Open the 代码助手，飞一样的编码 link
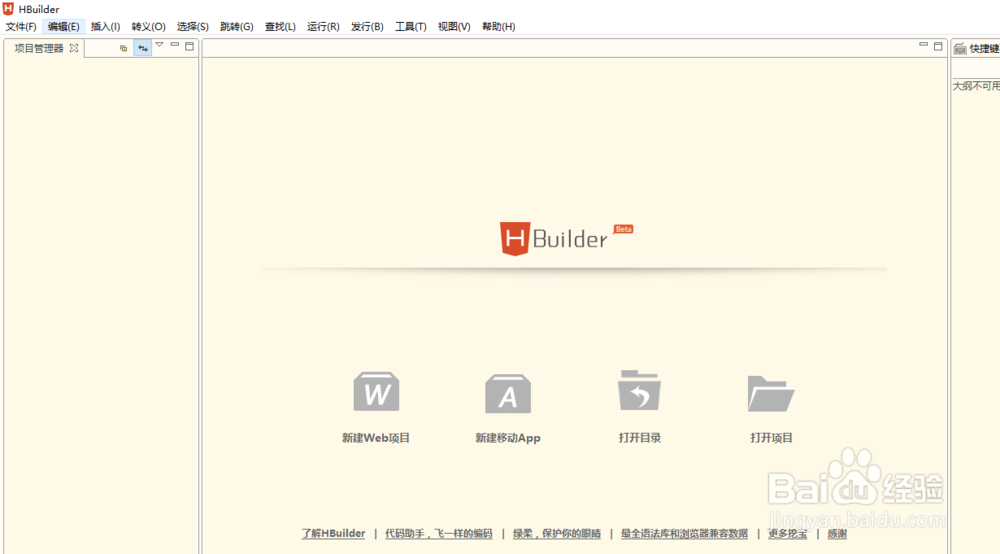The width and height of the screenshot is (1000, 554). click(x=439, y=534)
